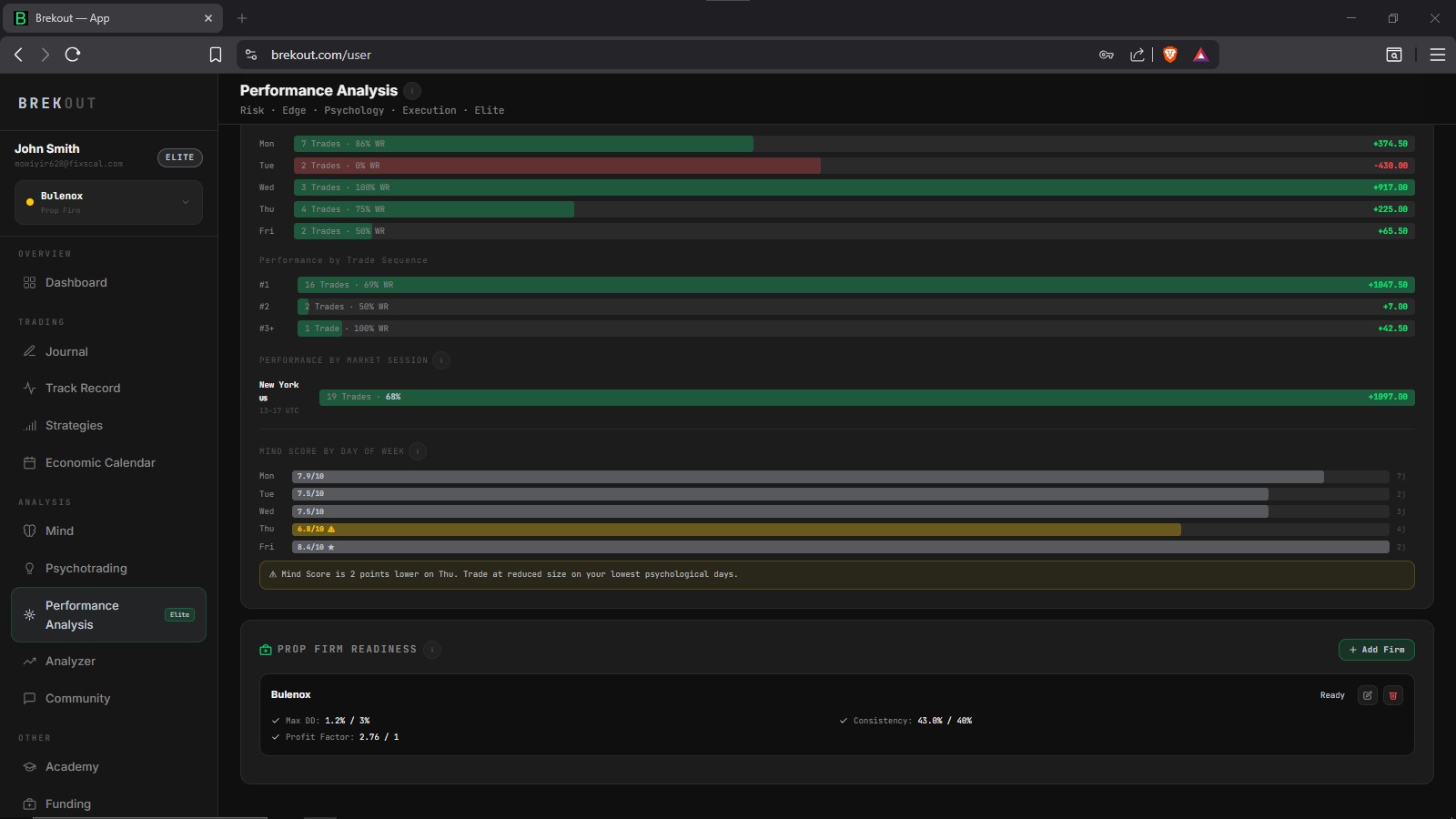Open a new browser tab
Screen dimensions: 1456x819
[242, 18]
